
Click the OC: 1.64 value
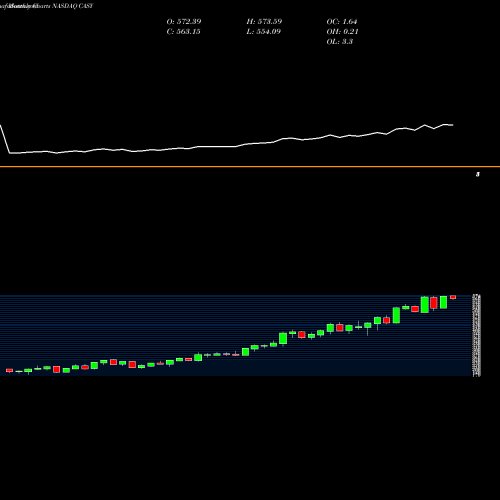(x=342, y=22)
